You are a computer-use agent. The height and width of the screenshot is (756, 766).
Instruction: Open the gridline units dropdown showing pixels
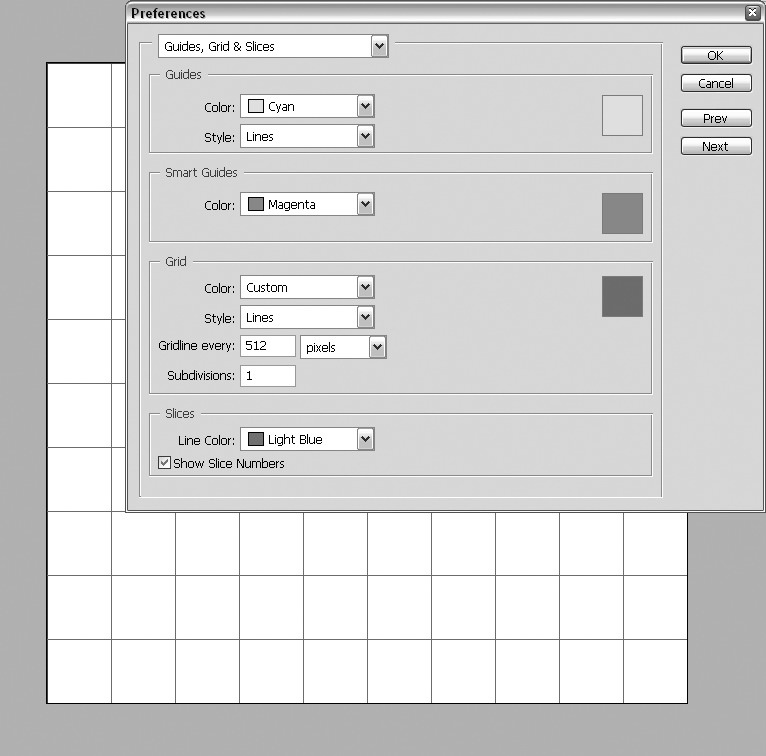coord(343,347)
